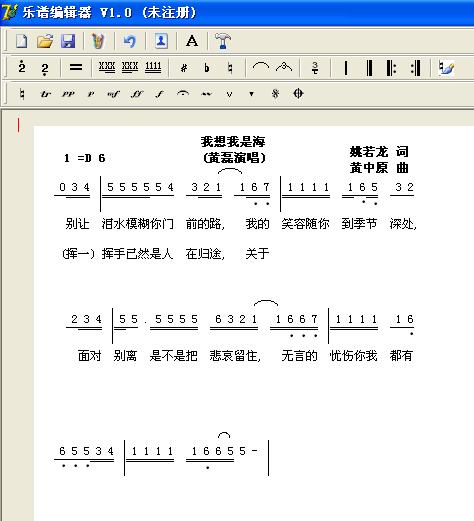Screen dimensions: 474x521
Task: Insert a double bar line
Action: pyautogui.click(x=369, y=68)
